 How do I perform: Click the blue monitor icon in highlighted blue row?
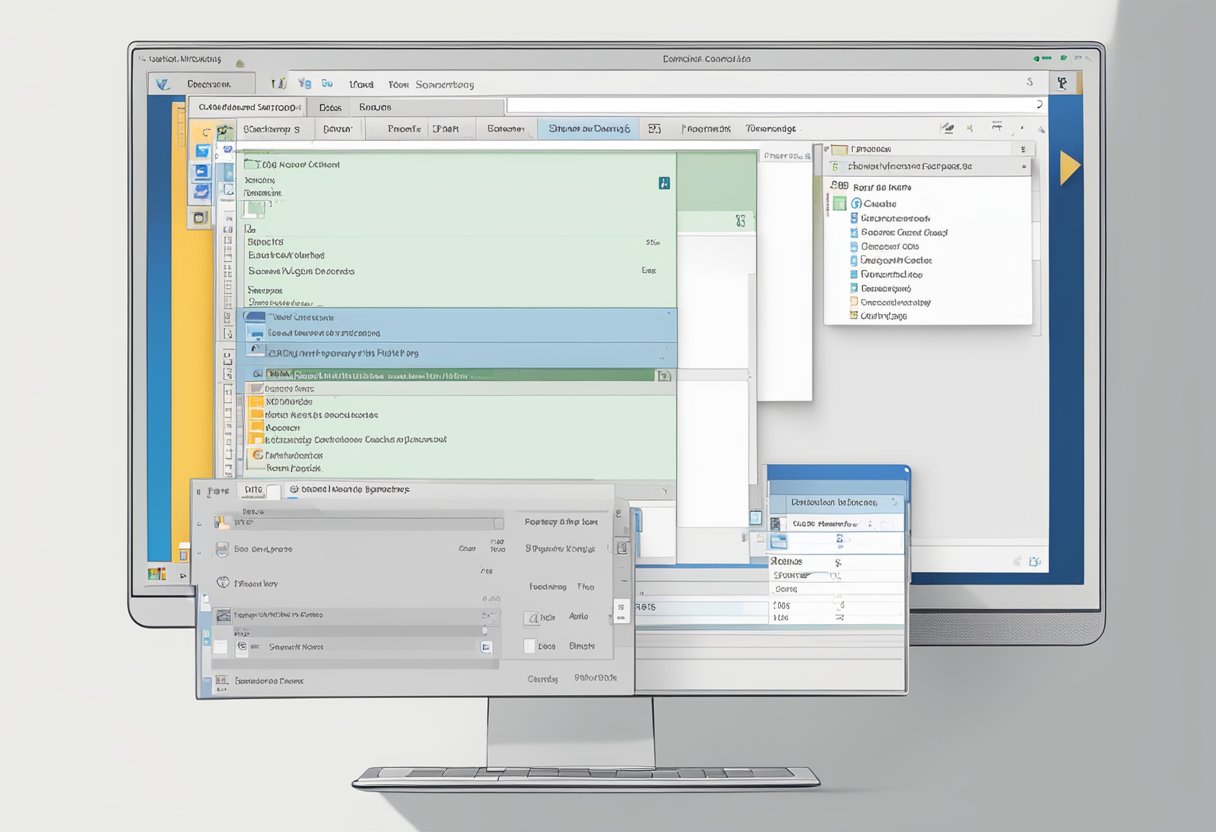257,333
